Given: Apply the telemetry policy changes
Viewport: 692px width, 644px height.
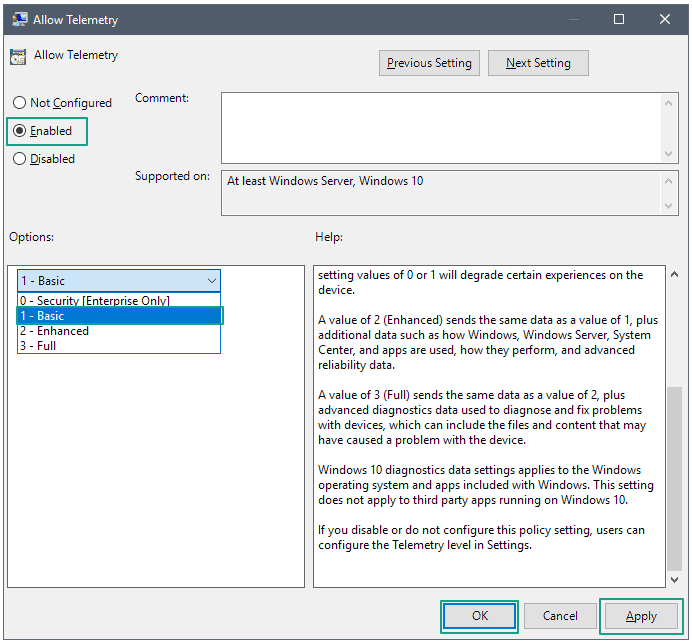Looking at the screenshot, I should pyautogui.click(x=641, y=616).
